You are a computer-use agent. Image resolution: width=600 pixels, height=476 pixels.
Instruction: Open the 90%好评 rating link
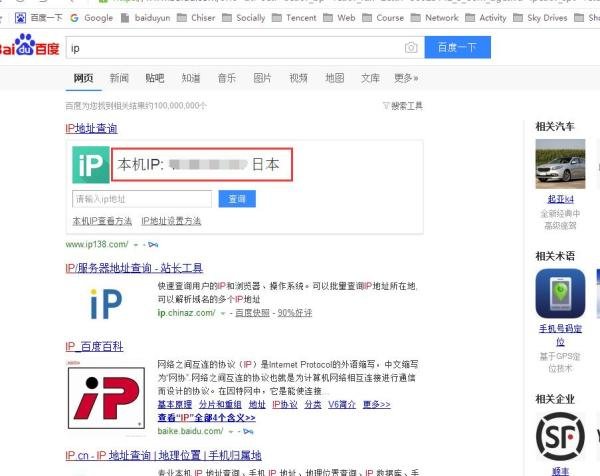[x=295, y=313]
